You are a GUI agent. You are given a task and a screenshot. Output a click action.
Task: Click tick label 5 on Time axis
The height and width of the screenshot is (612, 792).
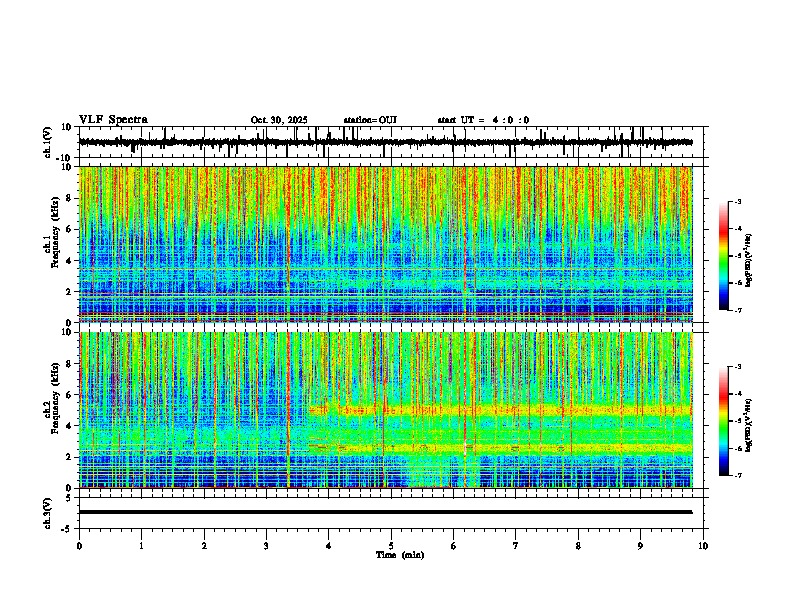coord(391,546)
